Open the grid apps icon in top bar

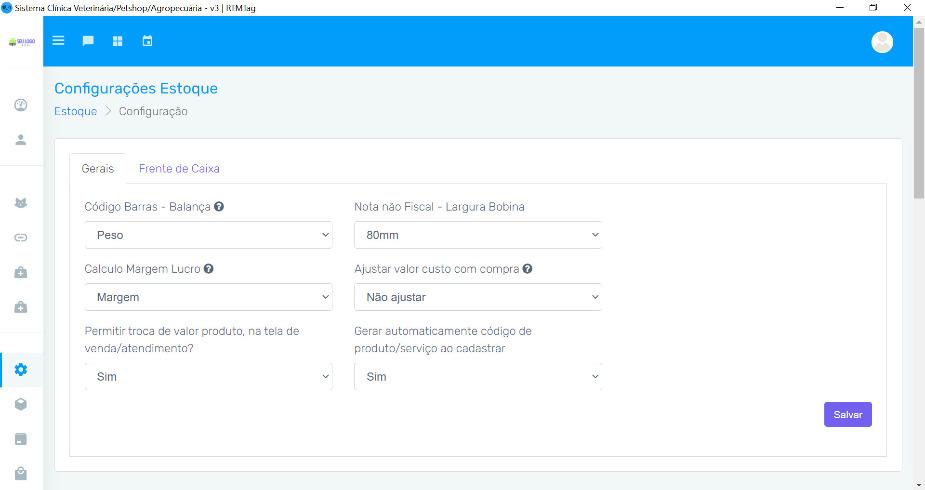[x=118, y=41]
